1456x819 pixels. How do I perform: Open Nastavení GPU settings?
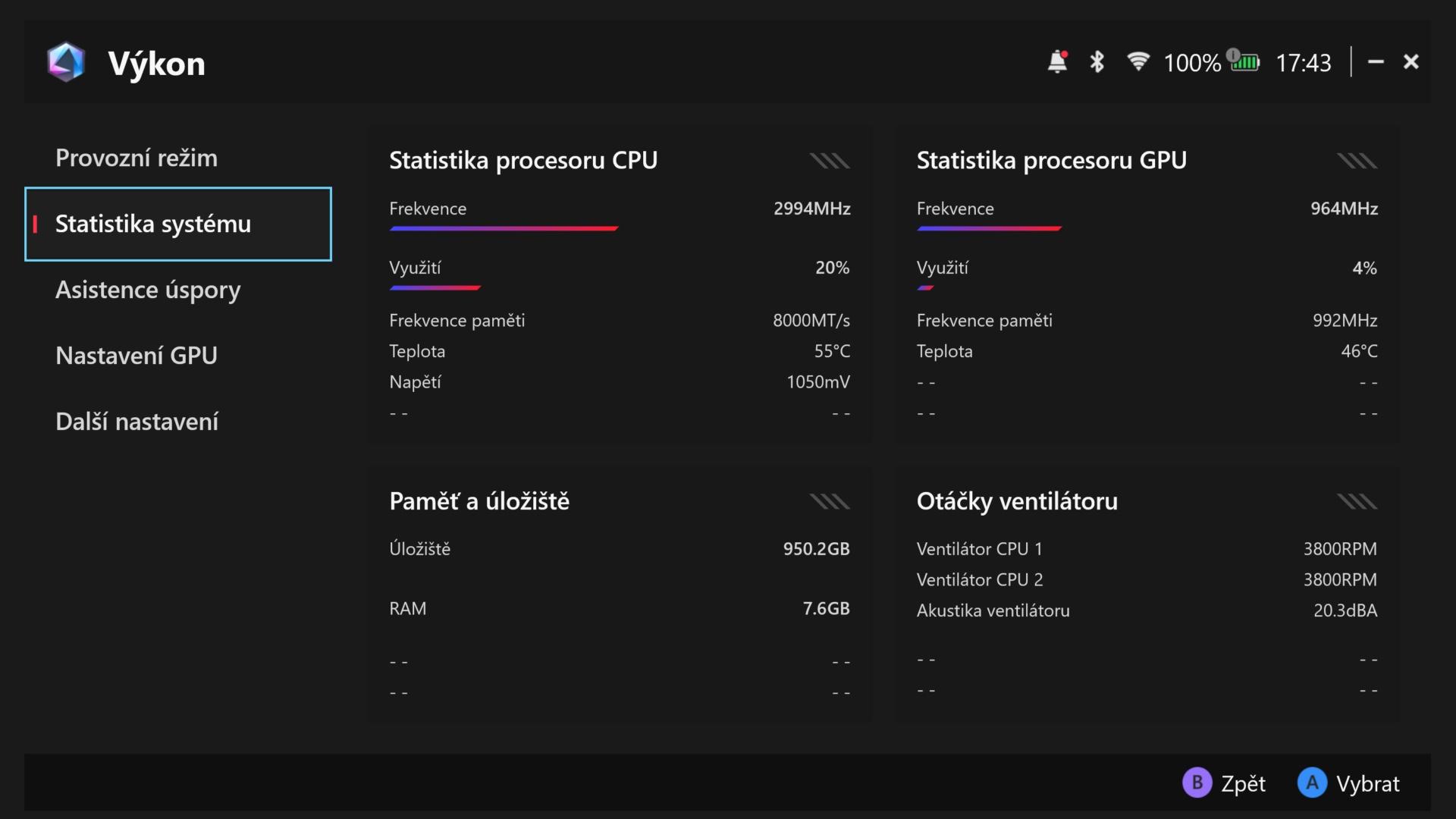click(136, 356)
